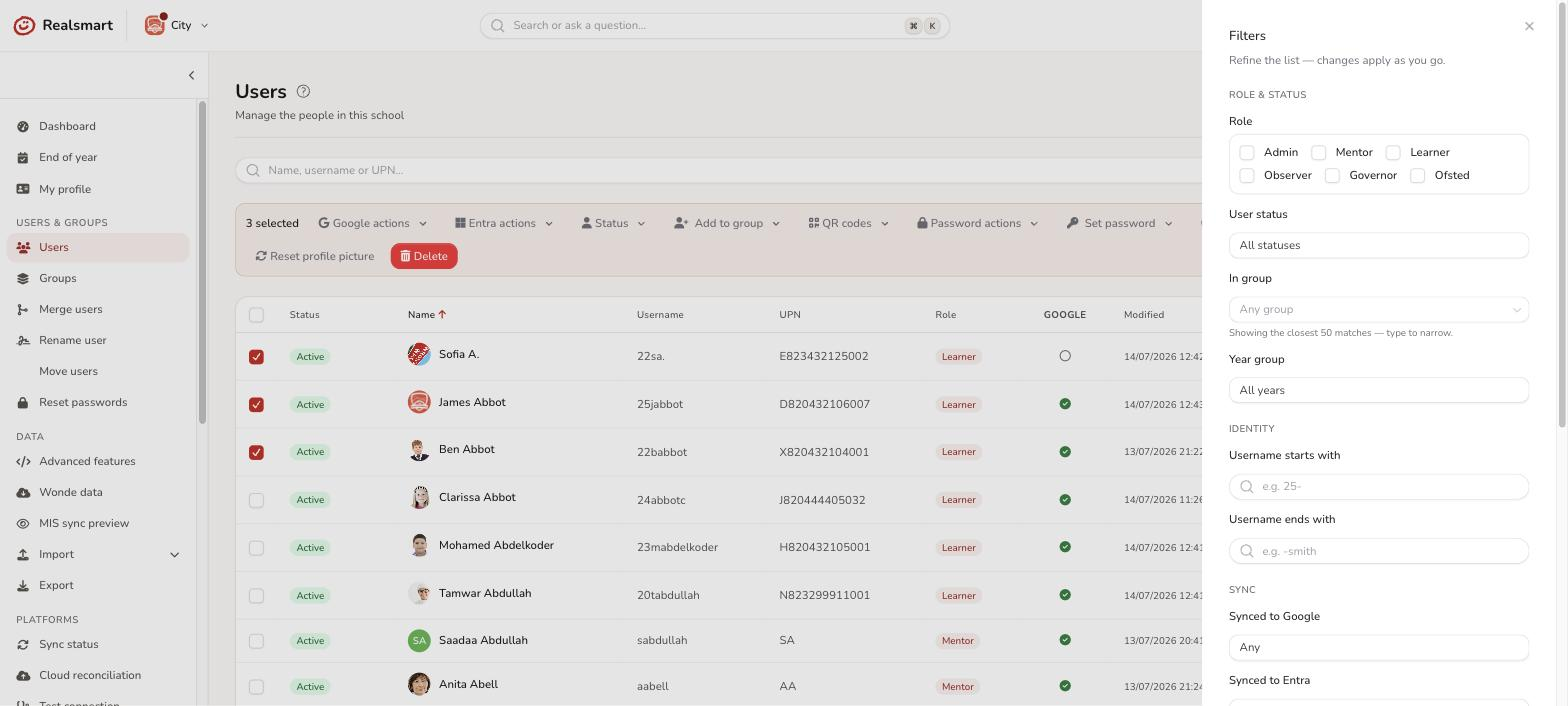The image size is (1568, 706).
Task: Open the Password actions dropdown
Action: [x=977, y=223]
